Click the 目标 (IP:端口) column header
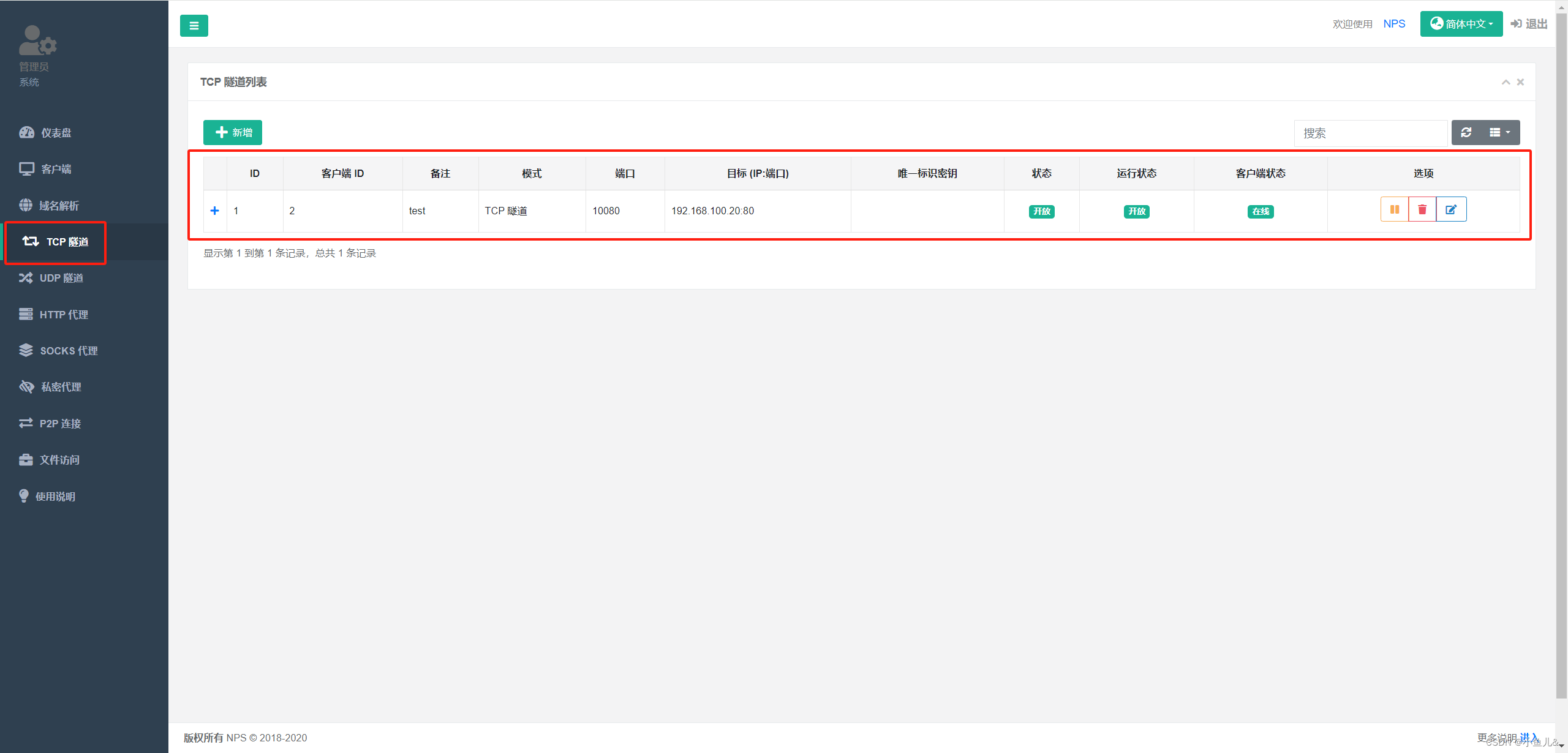The height and width of the screenshot is (753, 1568). (x=758, y=173)
